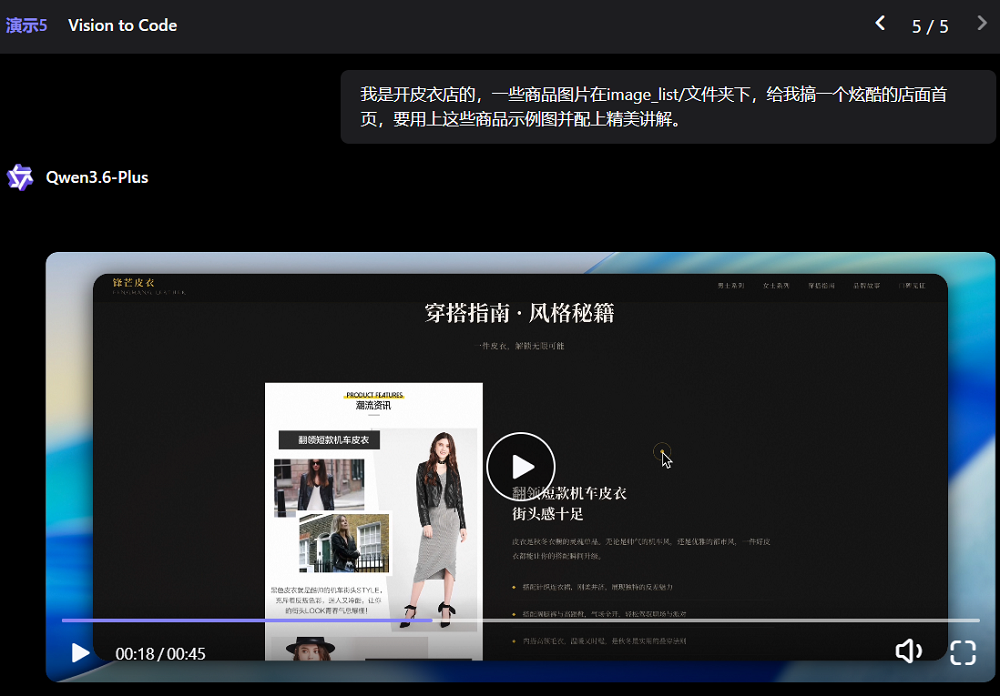Click the fullscreen icon on the player

pyautogui.click(x=963, y=653)
